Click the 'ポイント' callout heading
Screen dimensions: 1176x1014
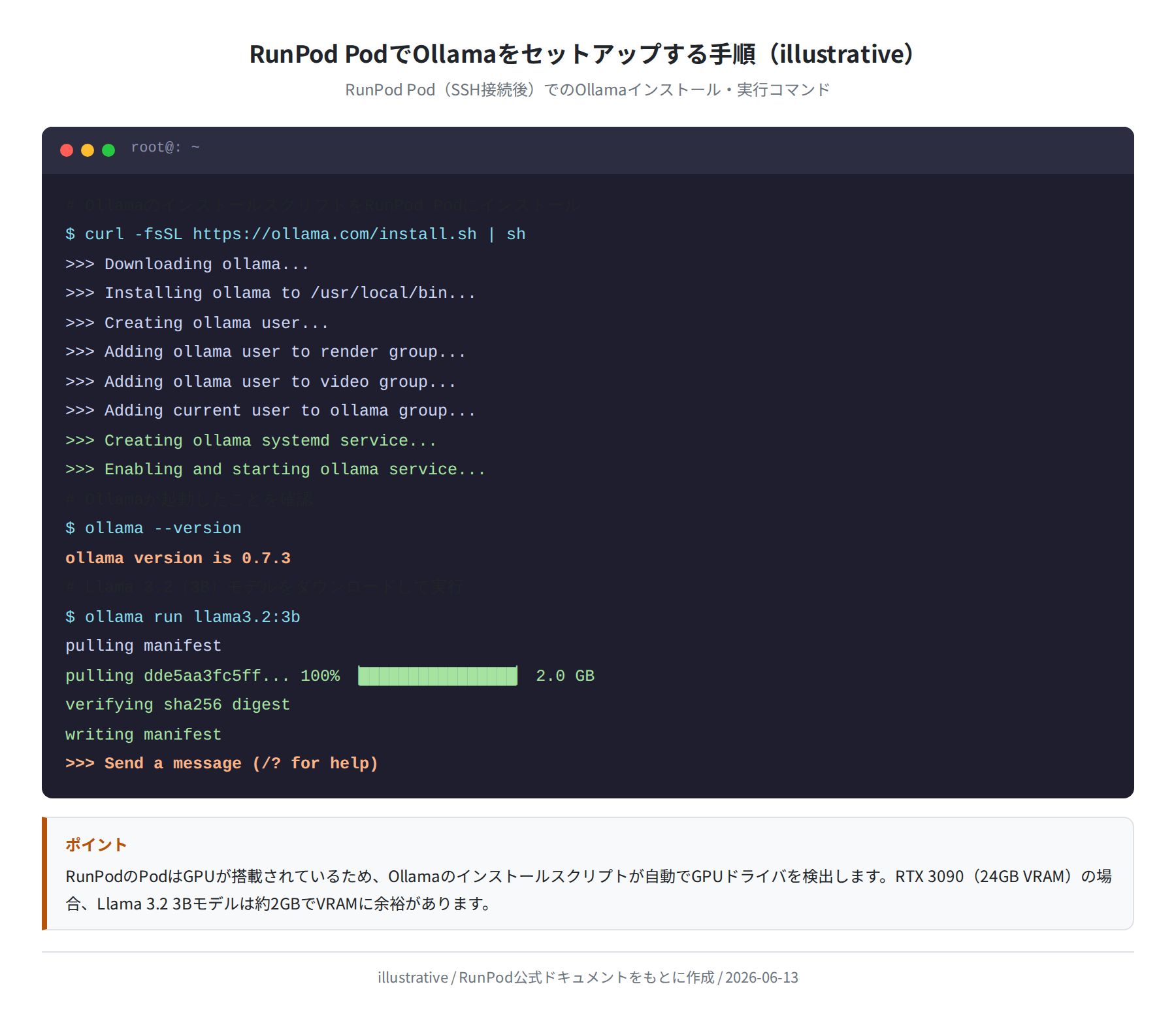pos(96,845)
